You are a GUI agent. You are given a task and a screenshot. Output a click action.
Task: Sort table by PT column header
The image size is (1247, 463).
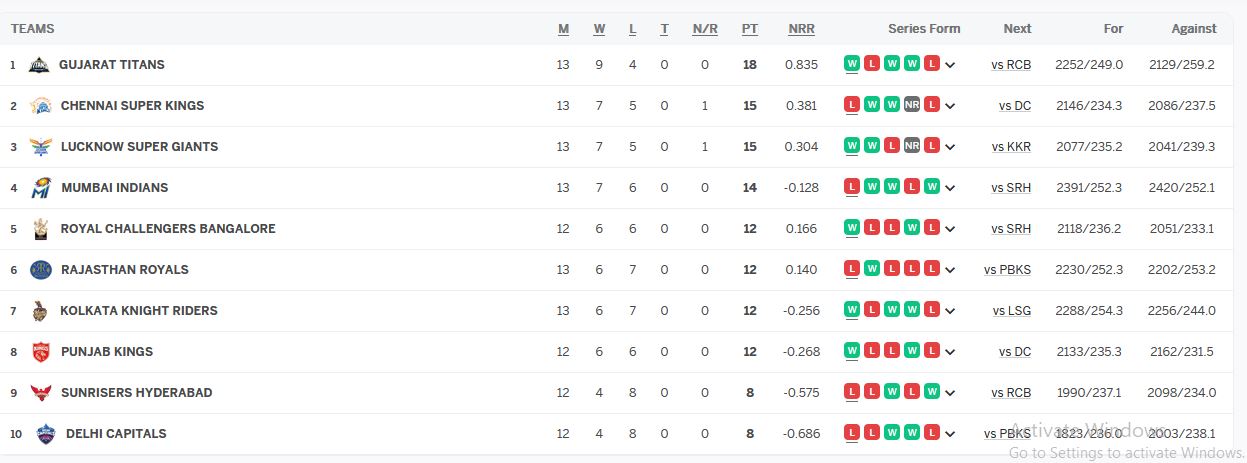tap(750, 29)
